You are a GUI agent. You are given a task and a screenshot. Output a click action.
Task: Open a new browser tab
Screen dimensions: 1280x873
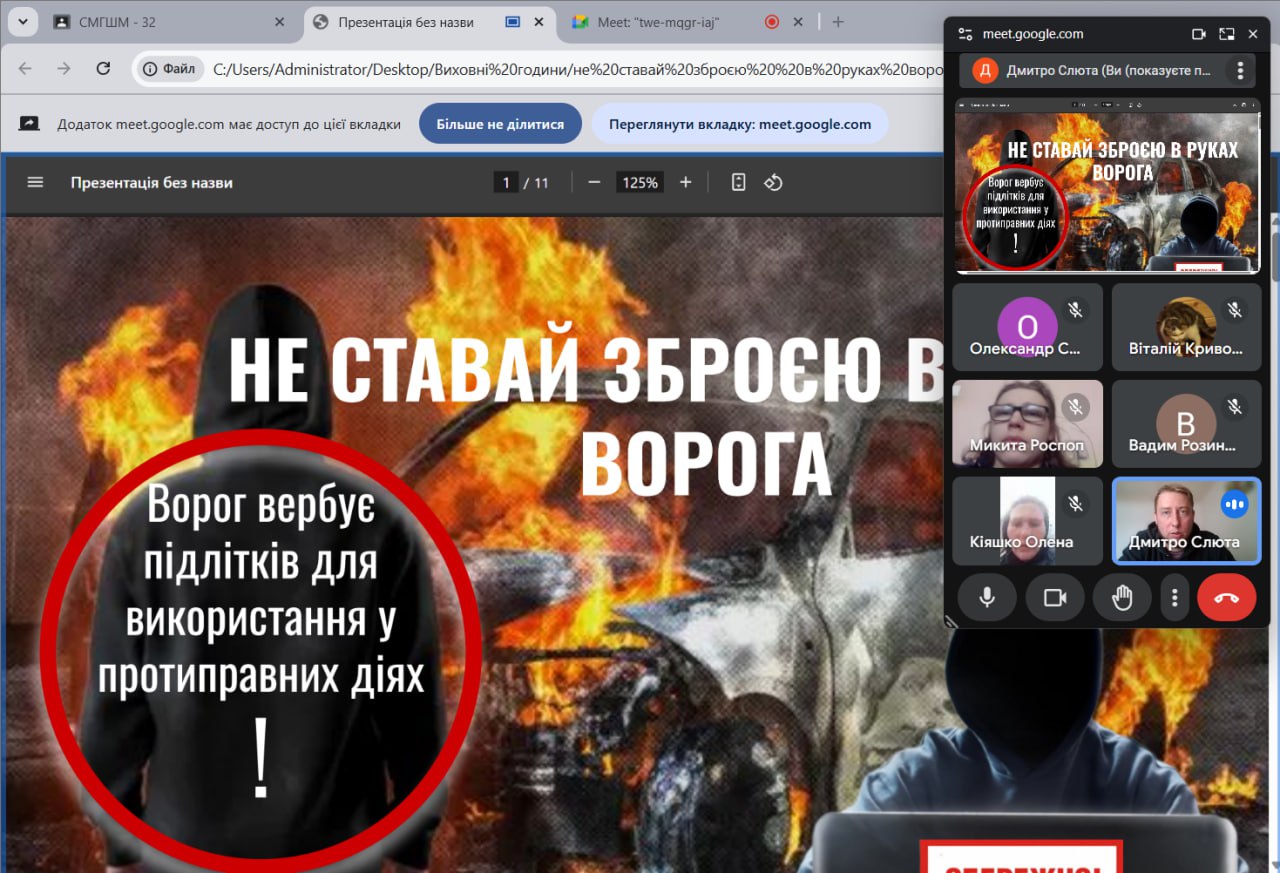click(x=838, y=22)
